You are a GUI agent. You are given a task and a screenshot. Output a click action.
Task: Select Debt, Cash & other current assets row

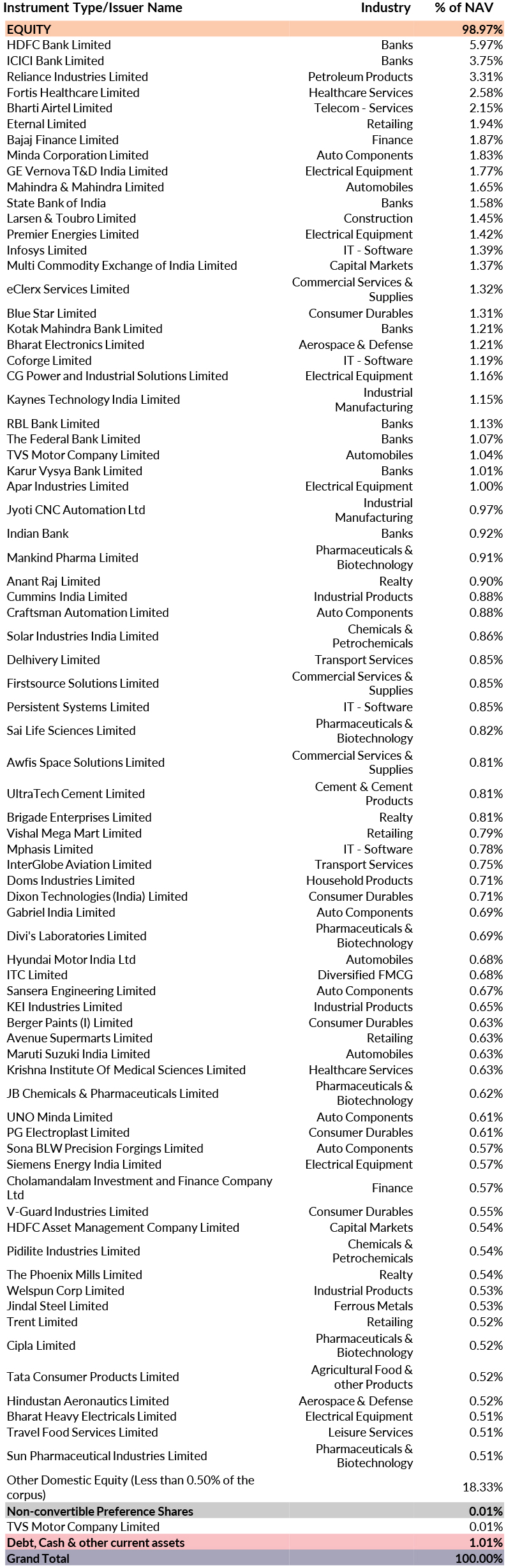point(96,1542)
